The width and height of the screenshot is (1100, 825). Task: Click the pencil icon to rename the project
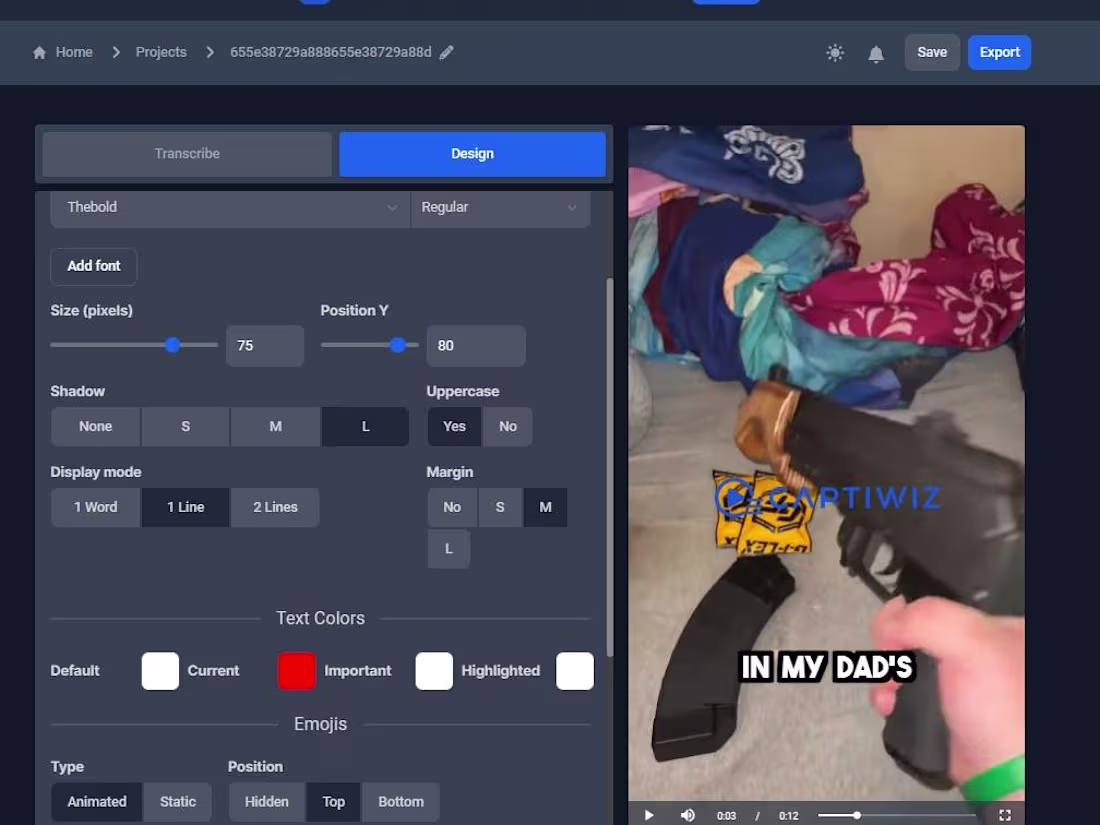click(445, 52)
